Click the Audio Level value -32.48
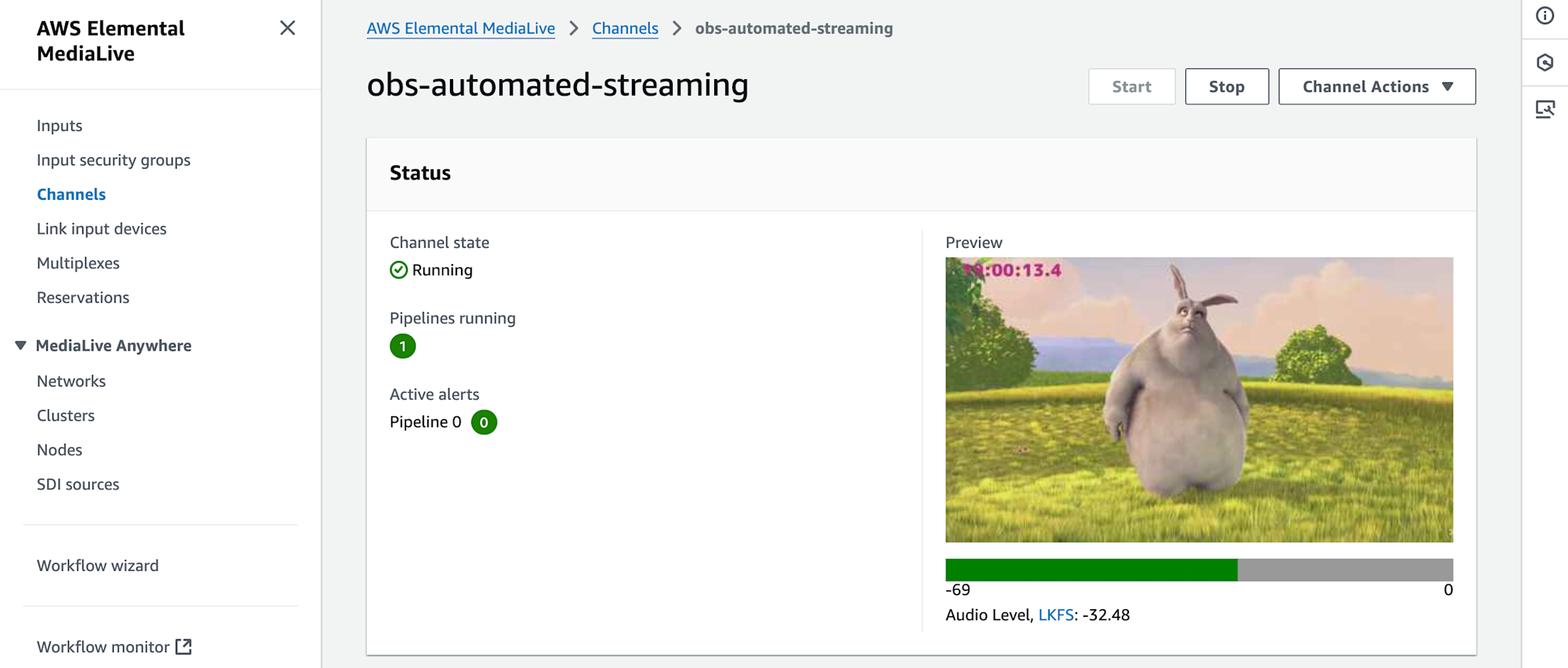This screenshot has width=1568, height=668. tap(1106, 615)
